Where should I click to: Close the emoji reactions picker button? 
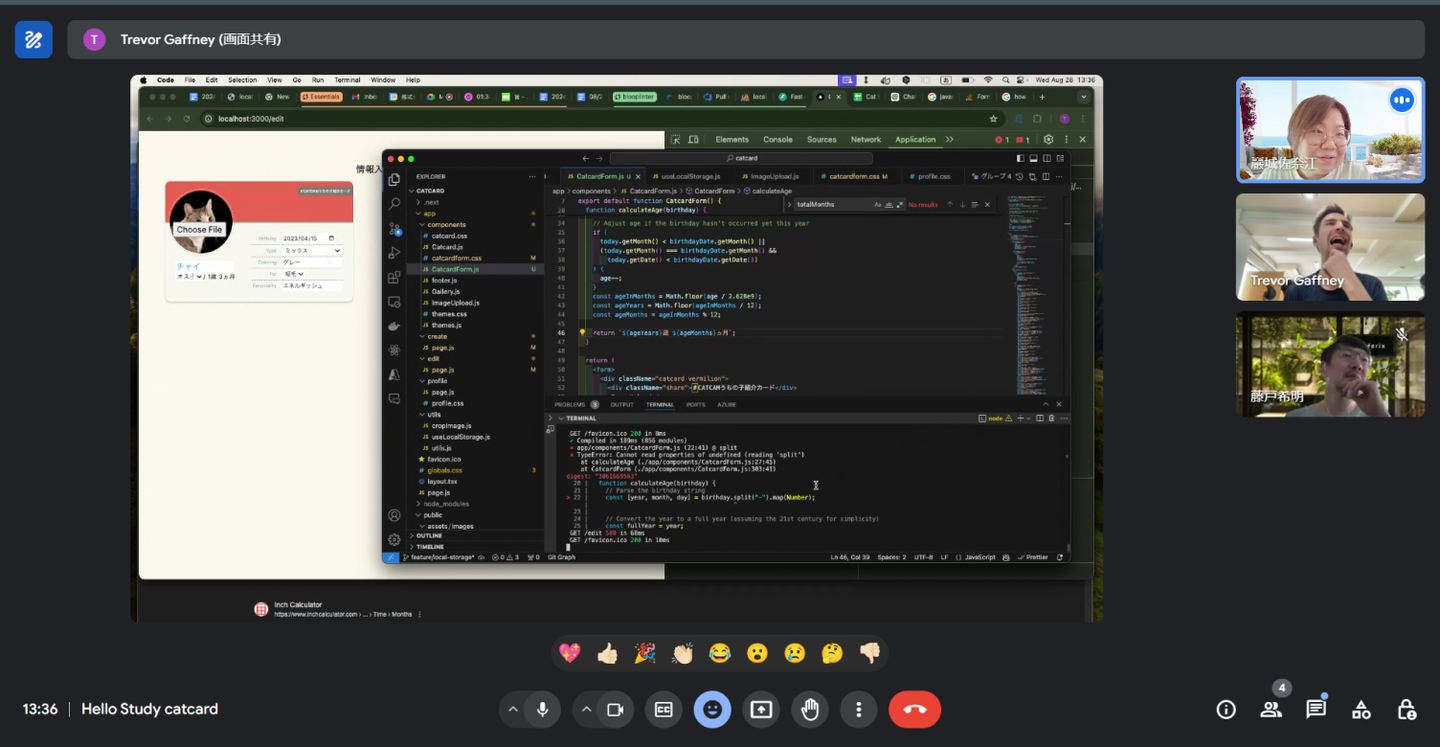(712, 709)
